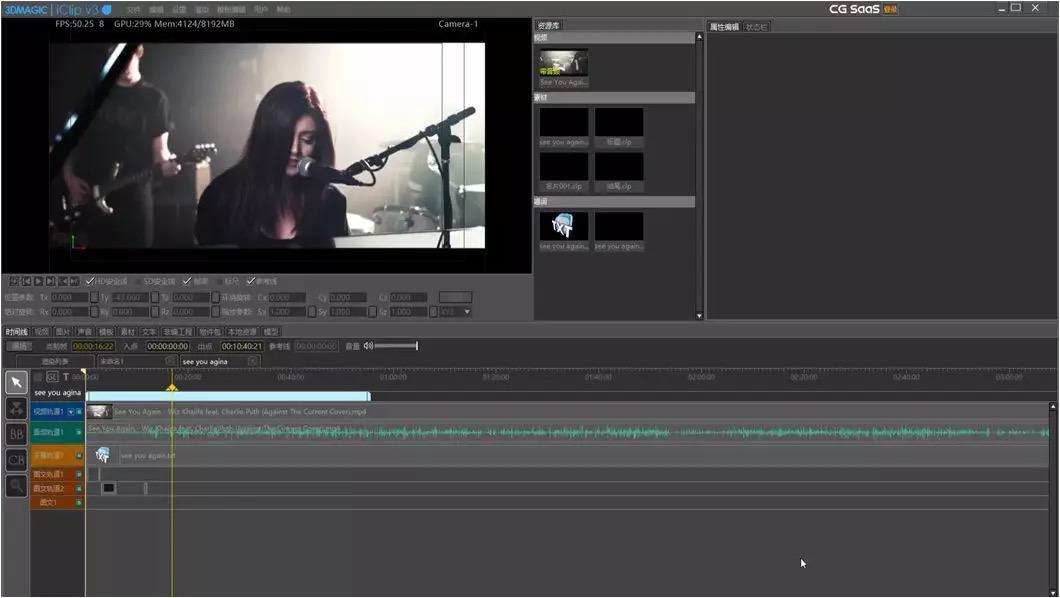
Task: Step to the next frame in preview
Action: point(50,281)
